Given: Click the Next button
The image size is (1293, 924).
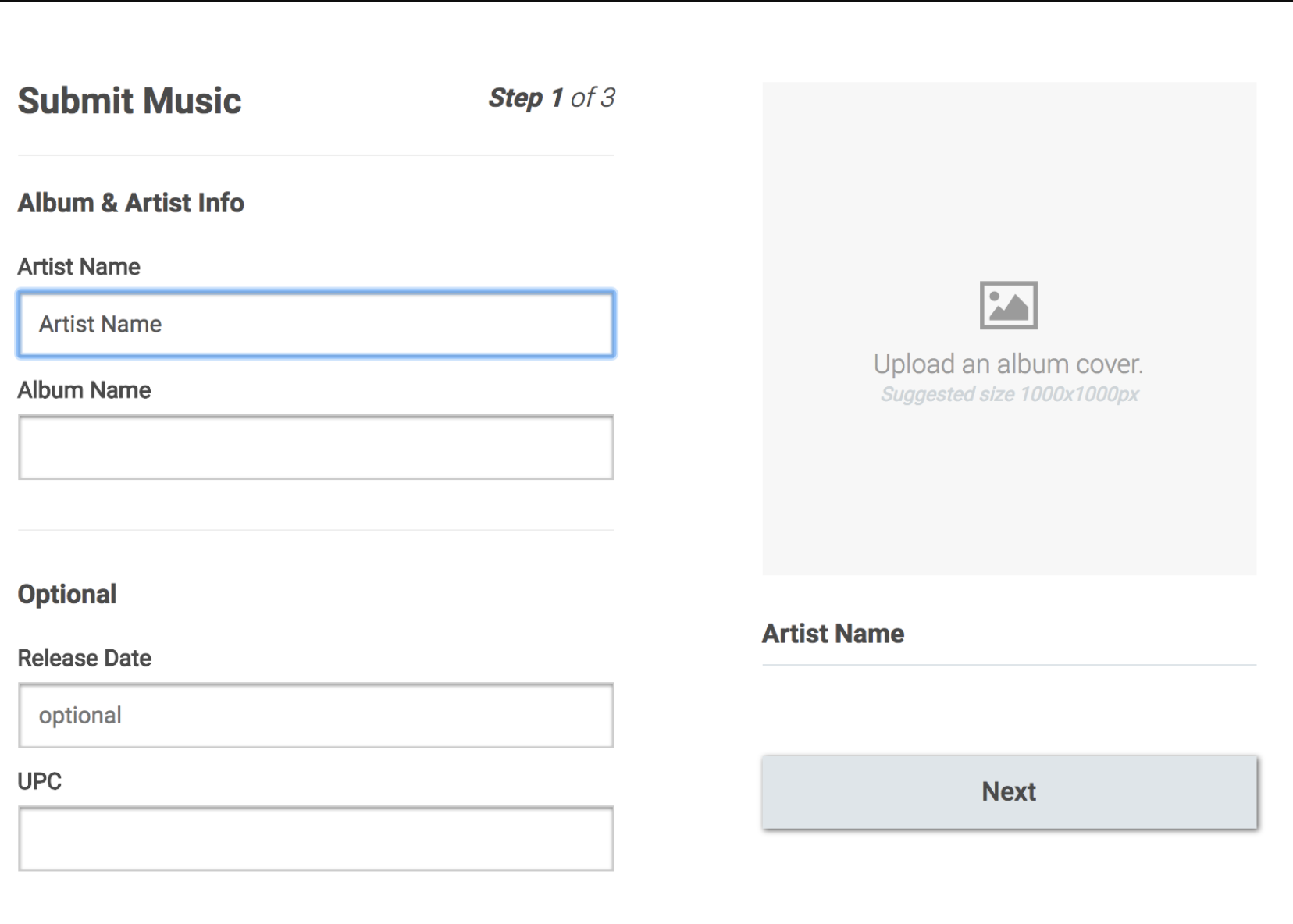Looking at the screenshot, I should point(1010,791).
